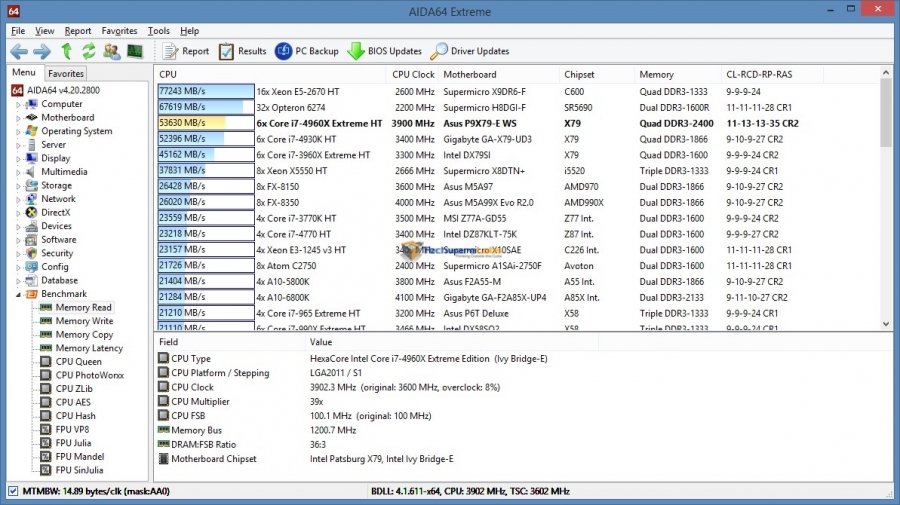Open CPU AES benchmark
The image size is (900, 505).
72,402
